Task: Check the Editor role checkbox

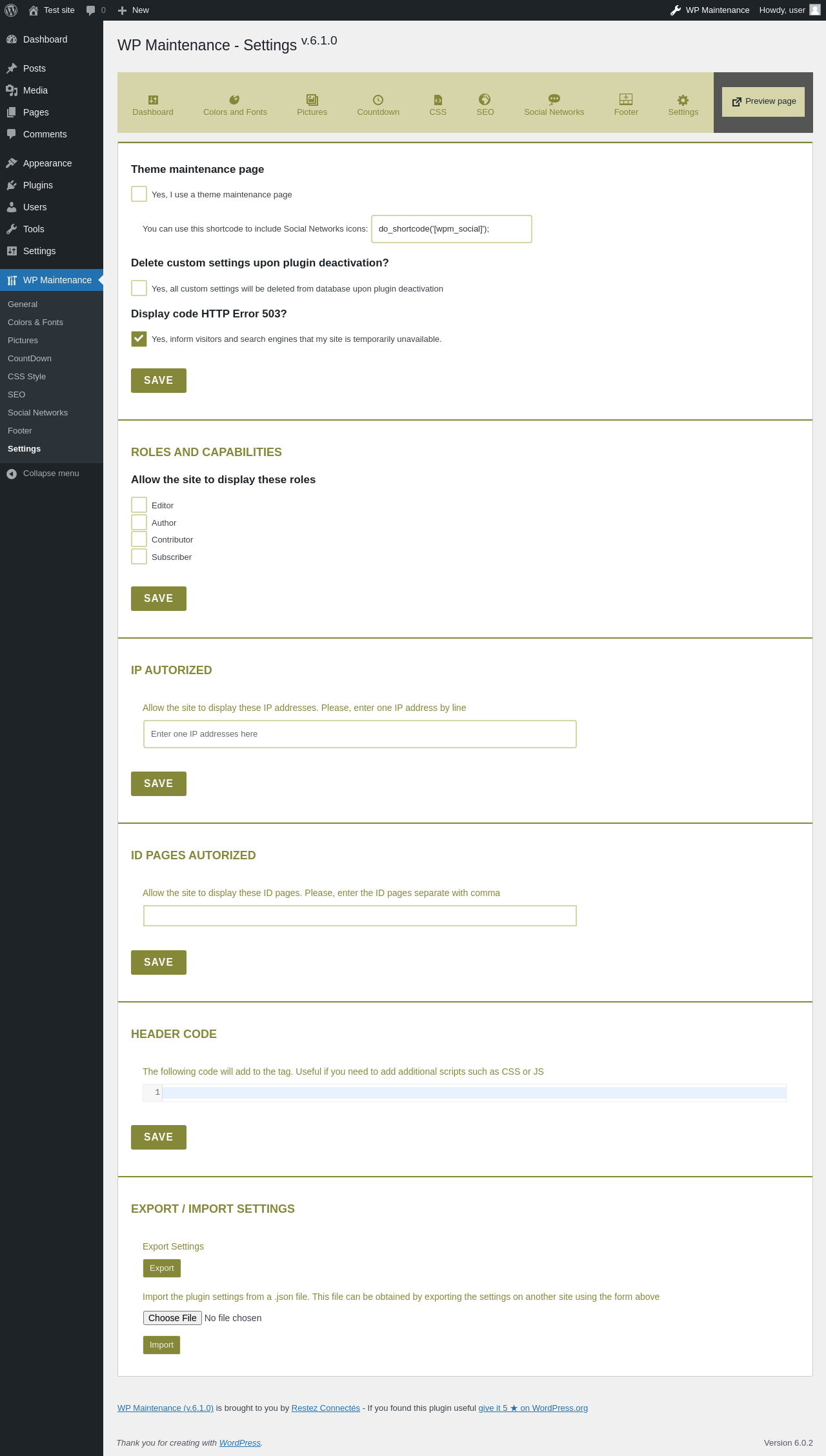Action: click(x=139, y=504)
